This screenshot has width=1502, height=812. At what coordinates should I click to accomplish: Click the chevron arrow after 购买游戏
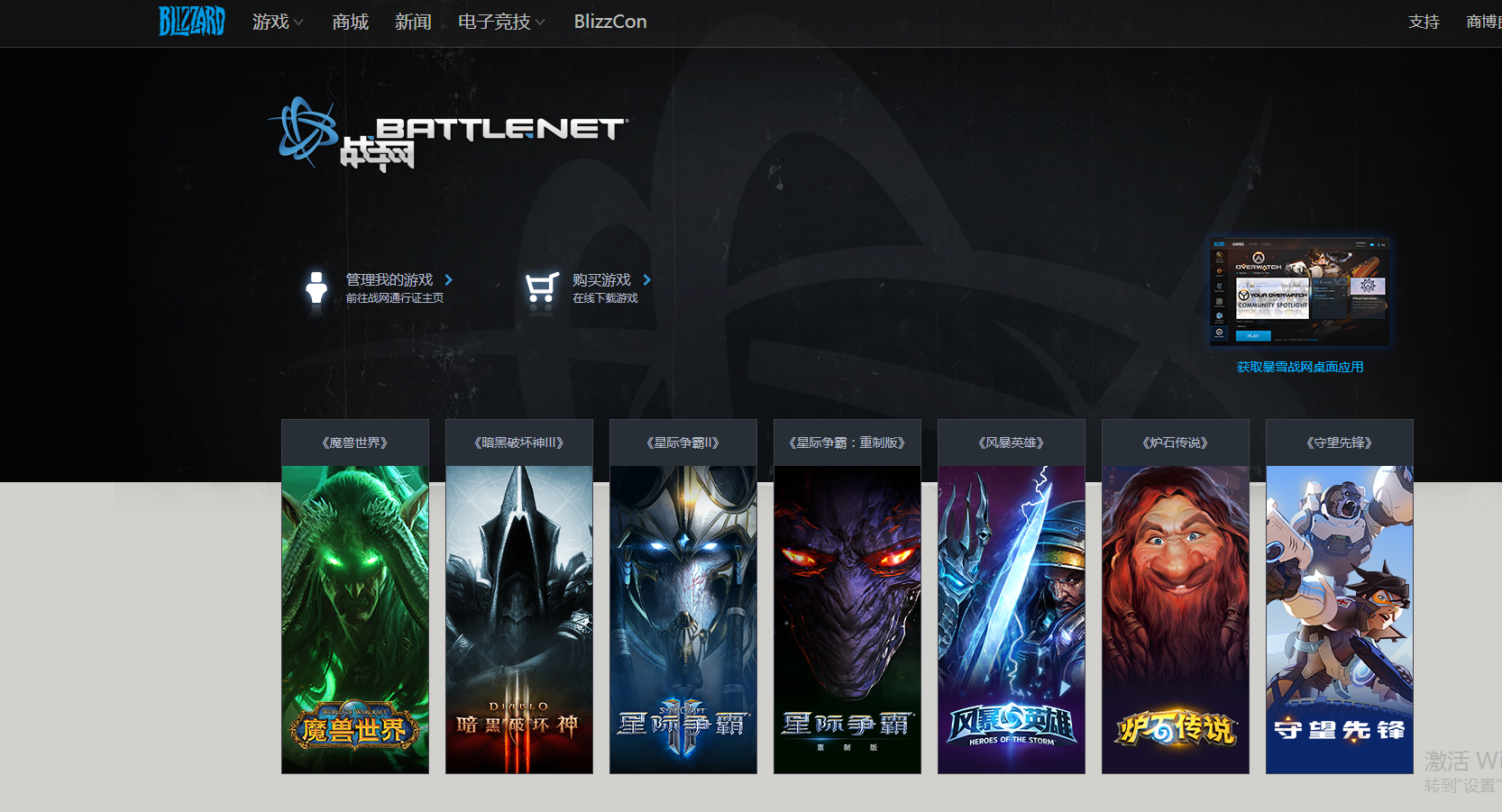[x=646, y=280]
